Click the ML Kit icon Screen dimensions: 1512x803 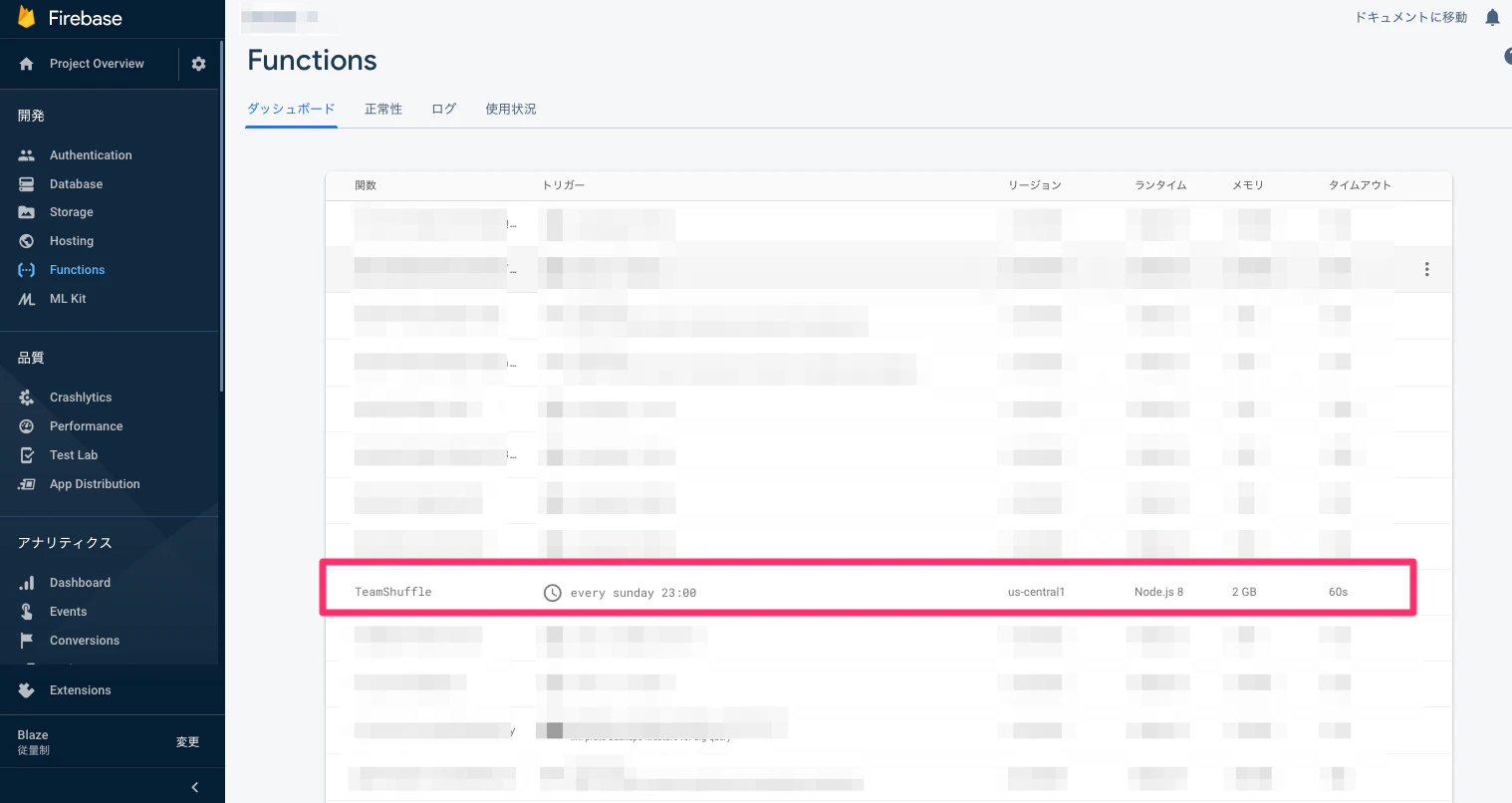click(27, 299)
